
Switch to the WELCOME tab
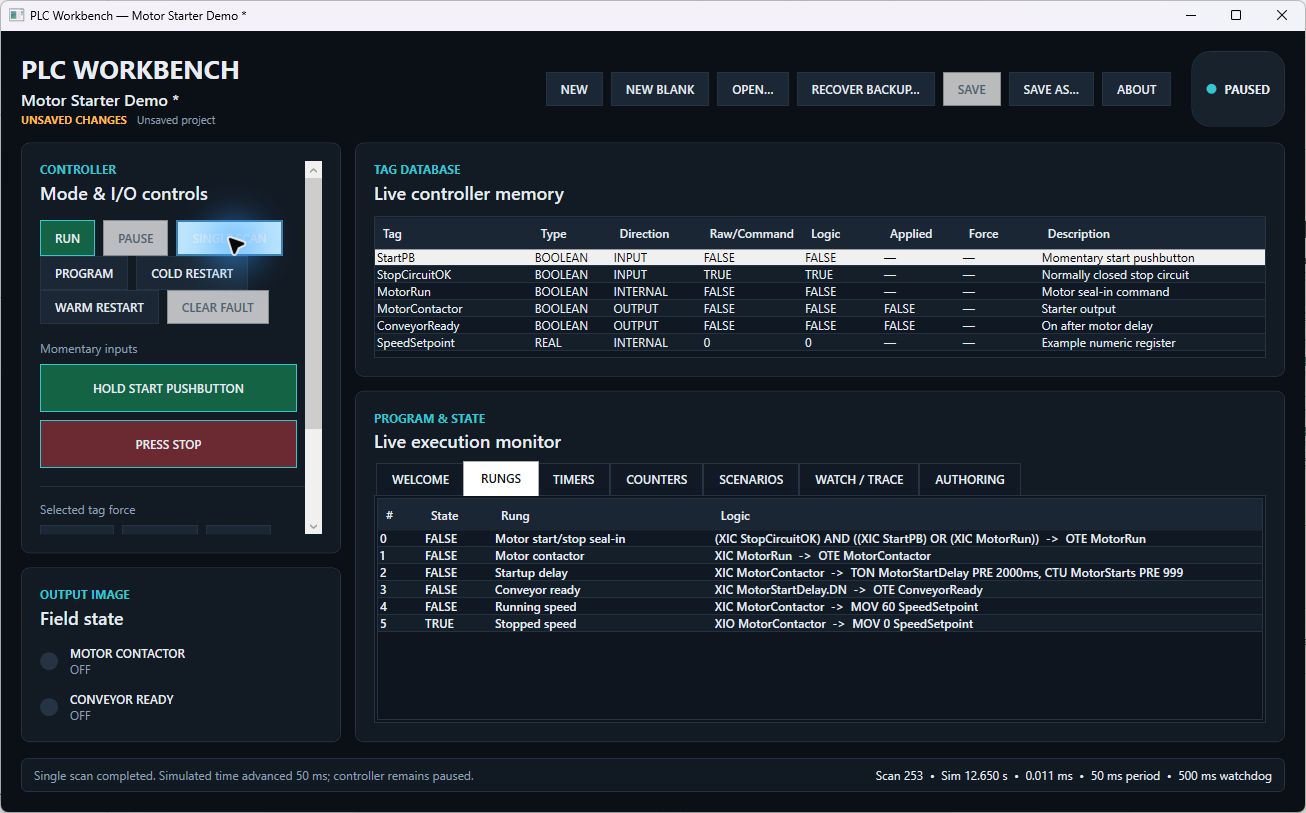click(x=420, y=479)
